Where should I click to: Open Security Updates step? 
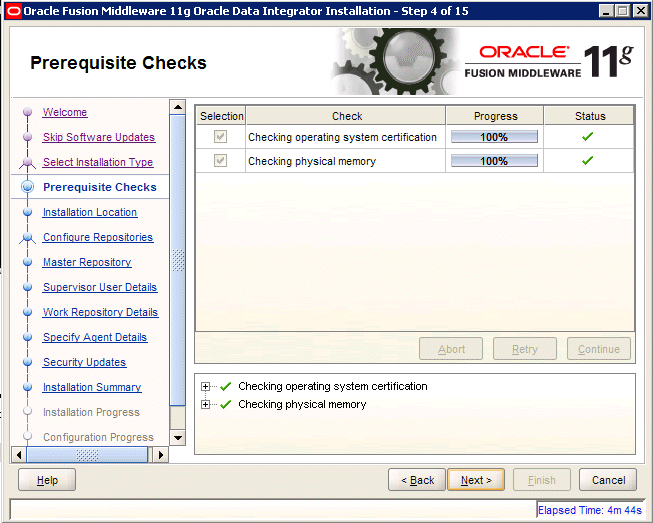click(85, 362)
